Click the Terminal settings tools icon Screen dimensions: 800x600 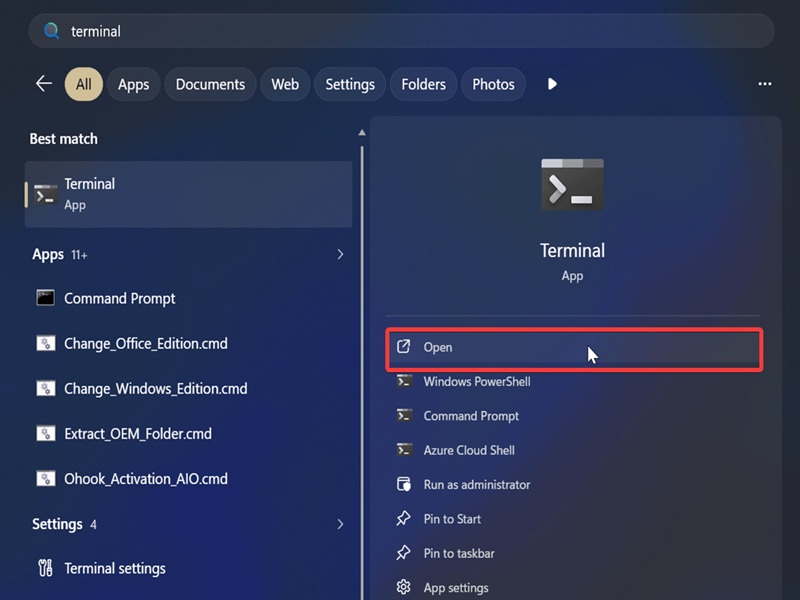click(45, 568)
